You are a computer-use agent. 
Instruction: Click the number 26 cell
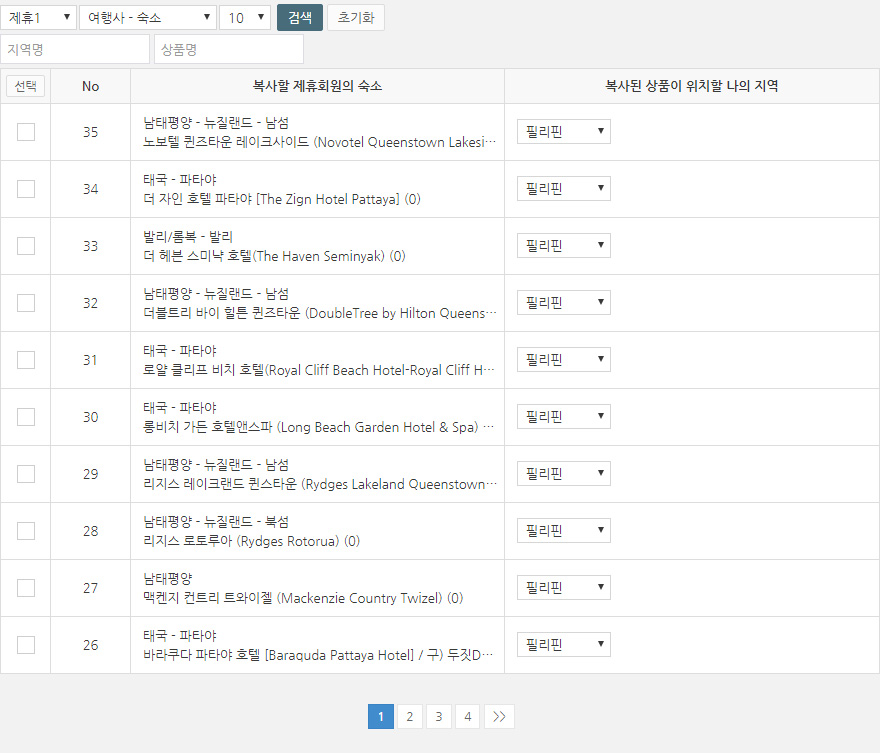click(x=90, y=645)
